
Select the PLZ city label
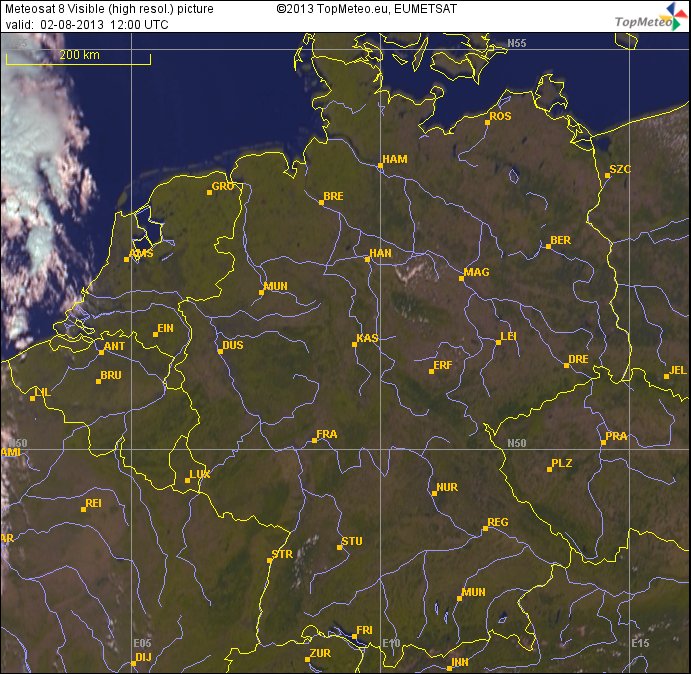point(562,464)
